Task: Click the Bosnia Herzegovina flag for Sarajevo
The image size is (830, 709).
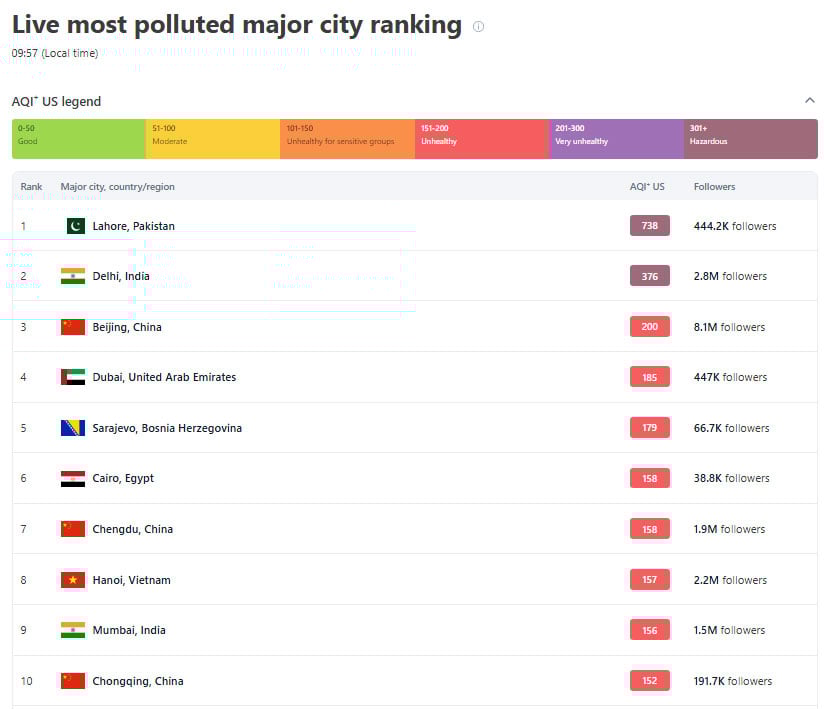Action: (x=73, y=428)
